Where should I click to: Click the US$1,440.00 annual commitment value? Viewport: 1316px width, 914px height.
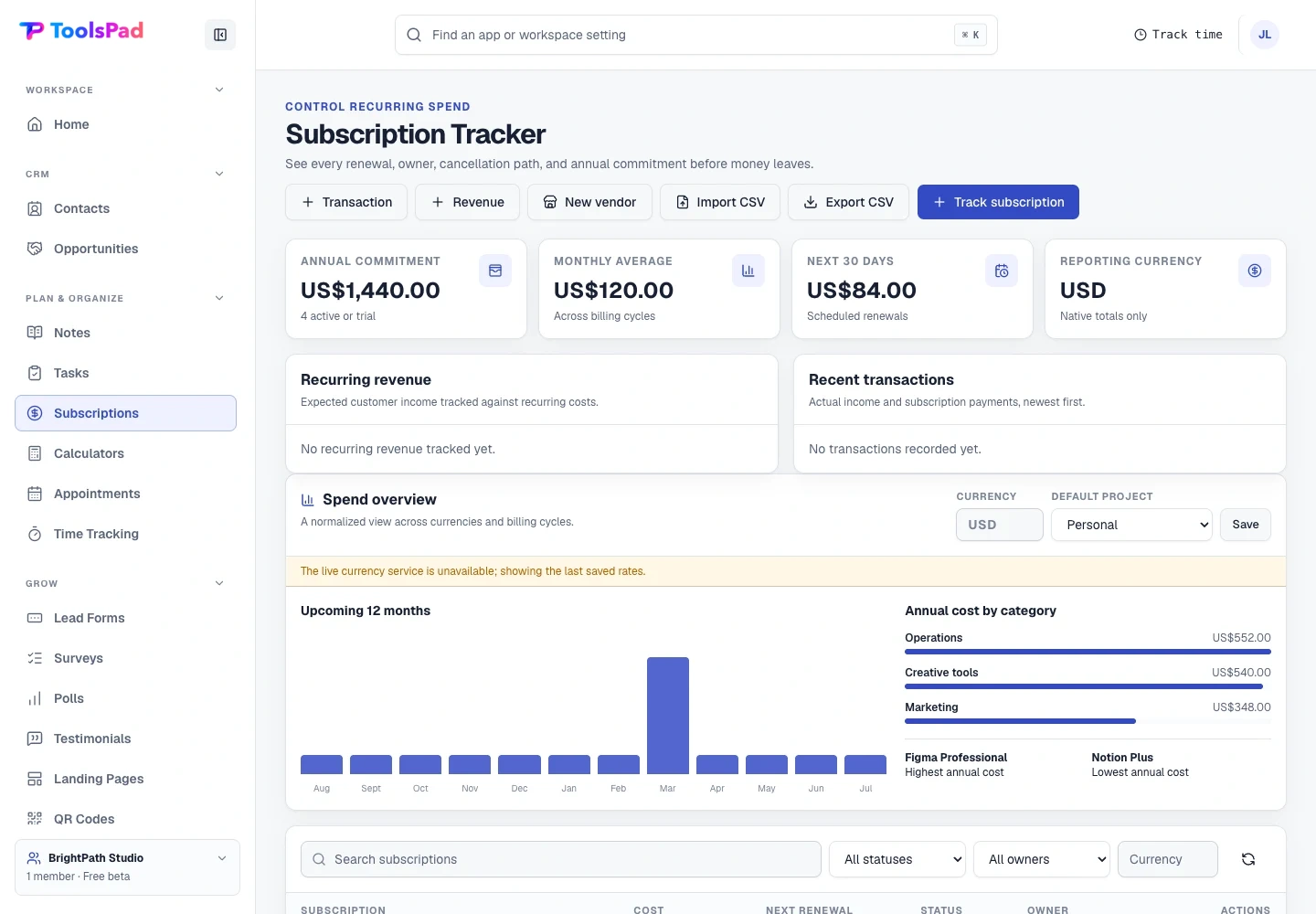click(370, 291)
